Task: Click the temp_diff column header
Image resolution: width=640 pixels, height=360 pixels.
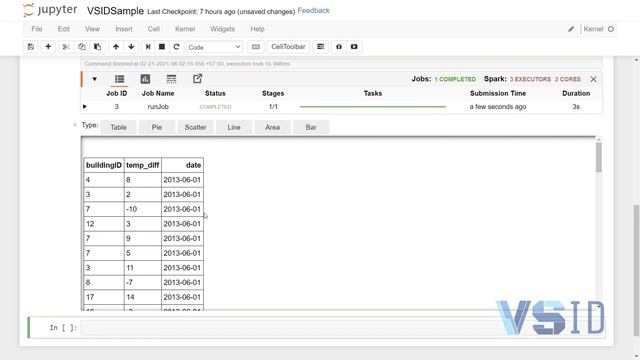Action: point(142,165)
